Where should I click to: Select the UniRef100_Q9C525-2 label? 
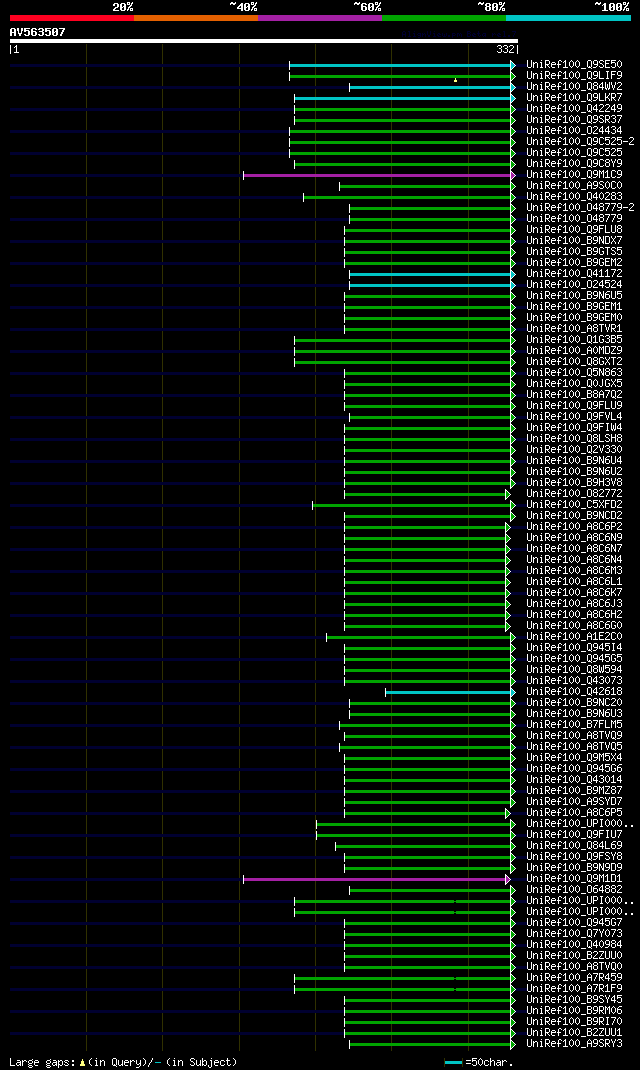[x=580, y=142]
